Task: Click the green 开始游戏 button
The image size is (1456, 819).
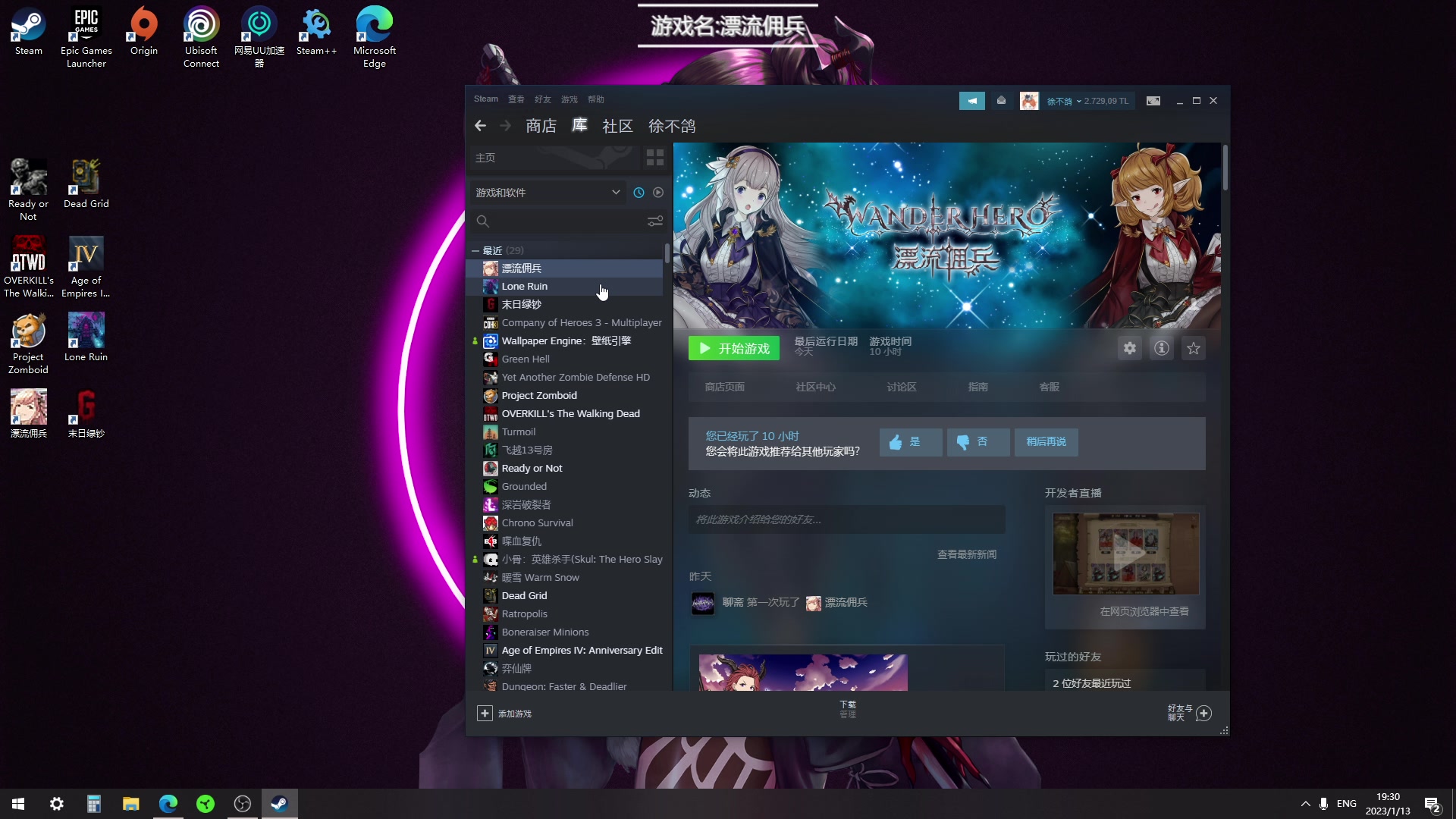Action: (x=734, y=348)
